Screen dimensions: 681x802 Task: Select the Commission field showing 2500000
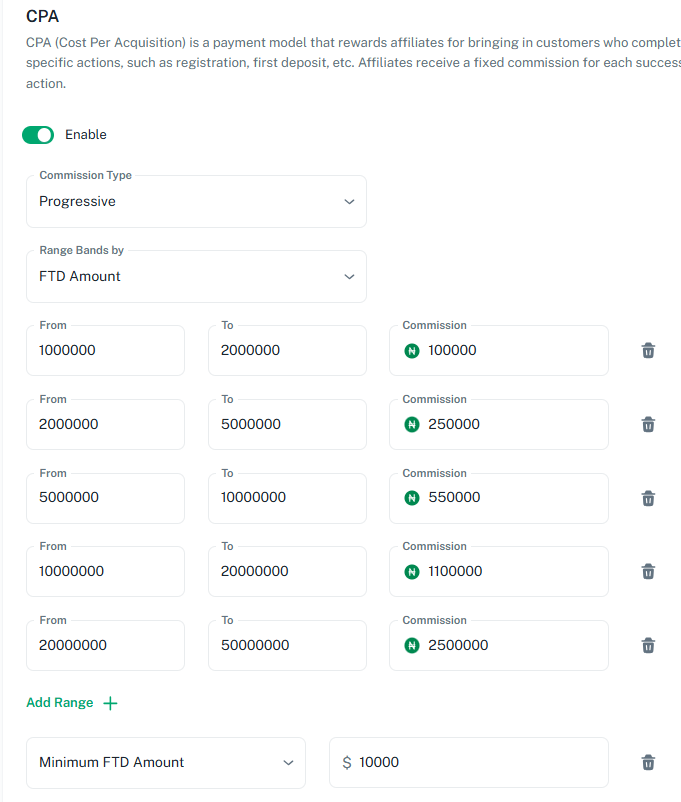pyautogui.click(x=510, y=646)
